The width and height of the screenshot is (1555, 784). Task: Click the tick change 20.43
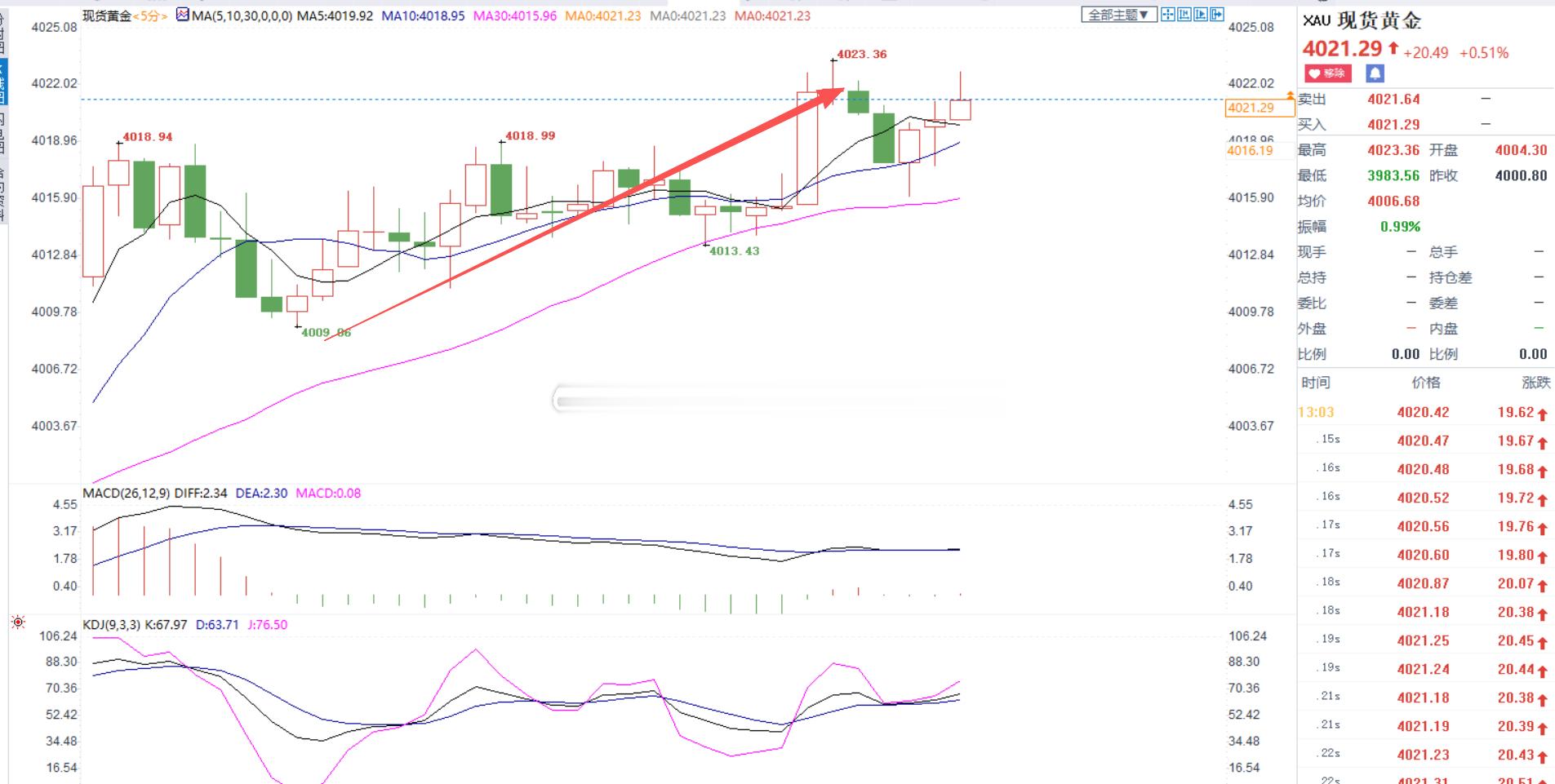click(x=1516, y=755)
